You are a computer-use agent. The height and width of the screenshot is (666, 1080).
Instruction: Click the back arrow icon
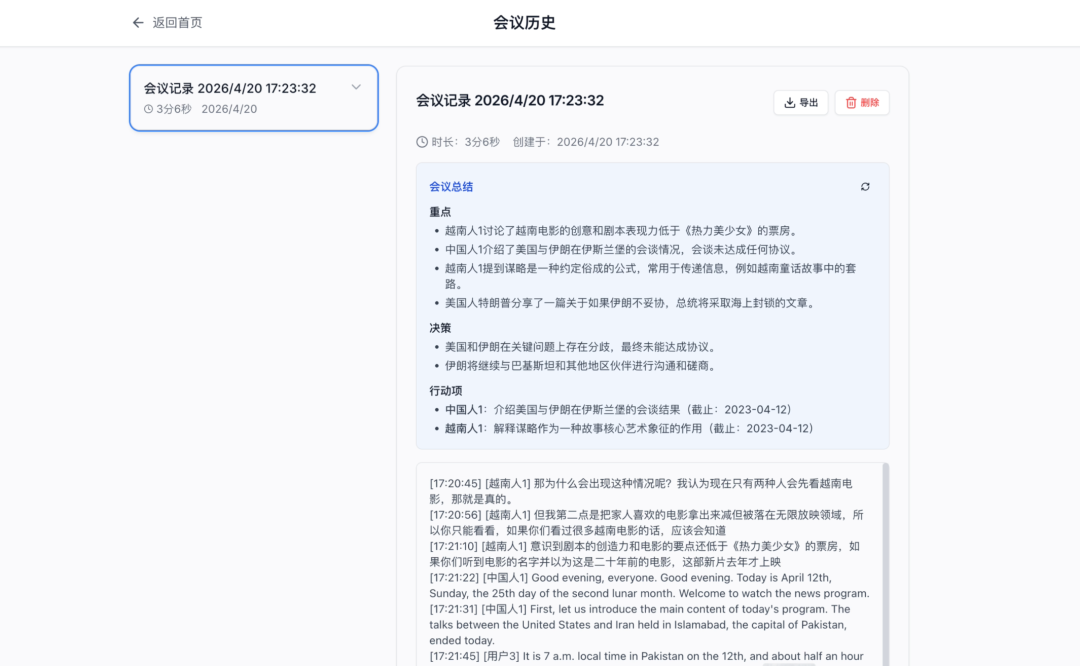click(138, 23)
